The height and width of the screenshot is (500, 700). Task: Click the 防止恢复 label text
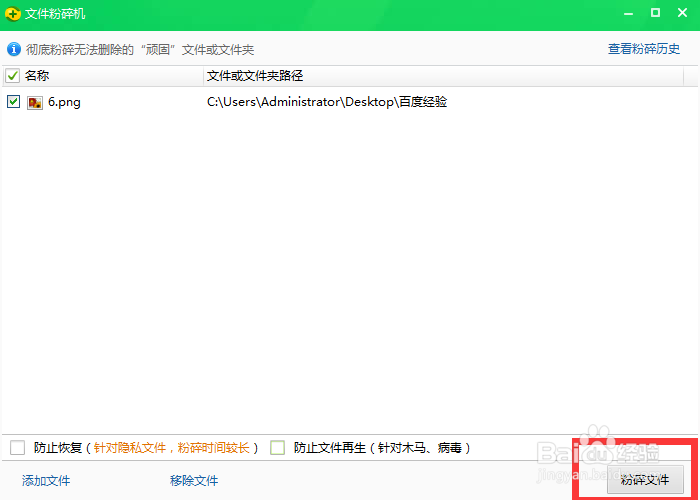click(58, 447)
